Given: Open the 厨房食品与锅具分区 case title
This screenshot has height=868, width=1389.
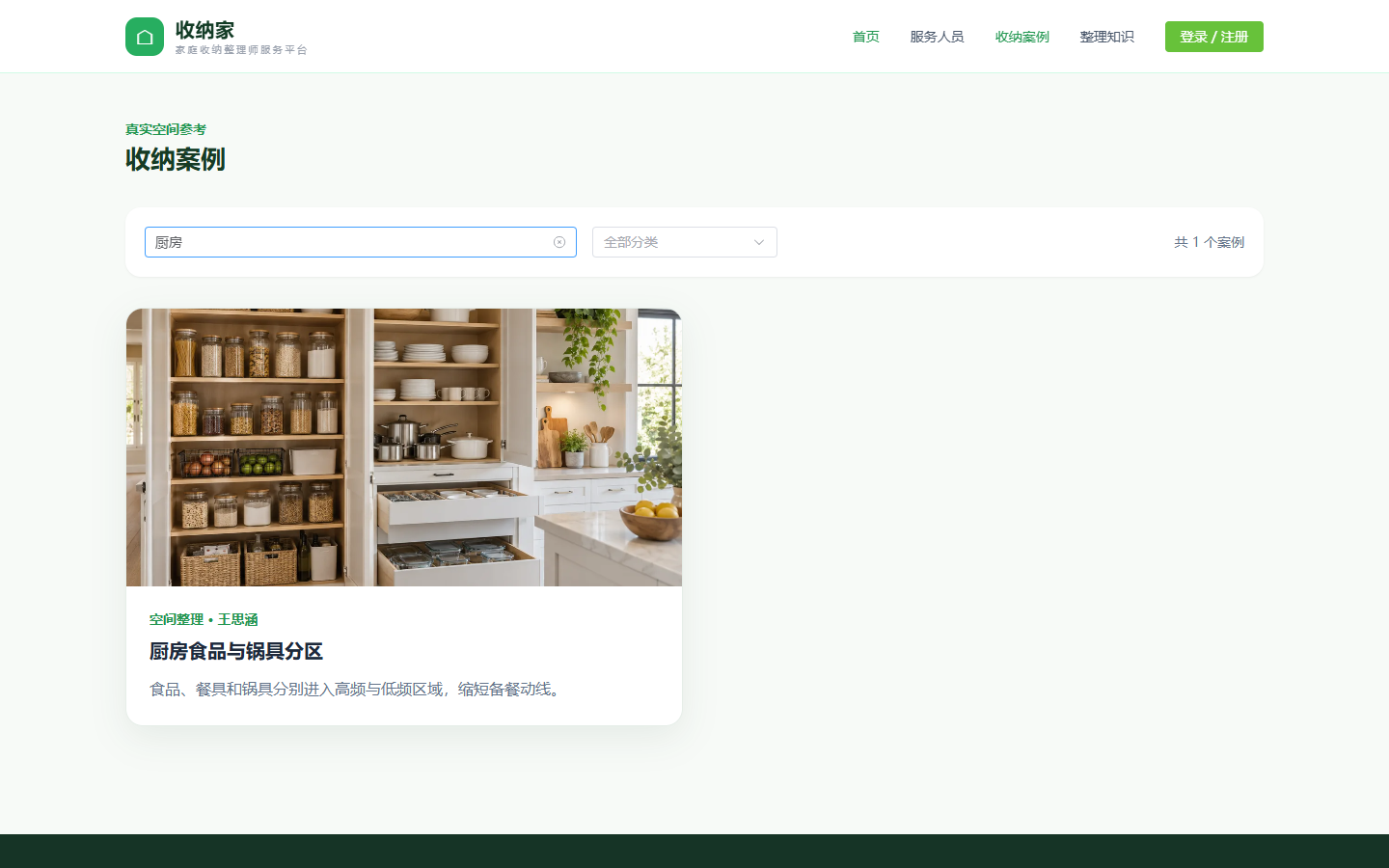Looking at the screenshot, I should tap(236, 652).
